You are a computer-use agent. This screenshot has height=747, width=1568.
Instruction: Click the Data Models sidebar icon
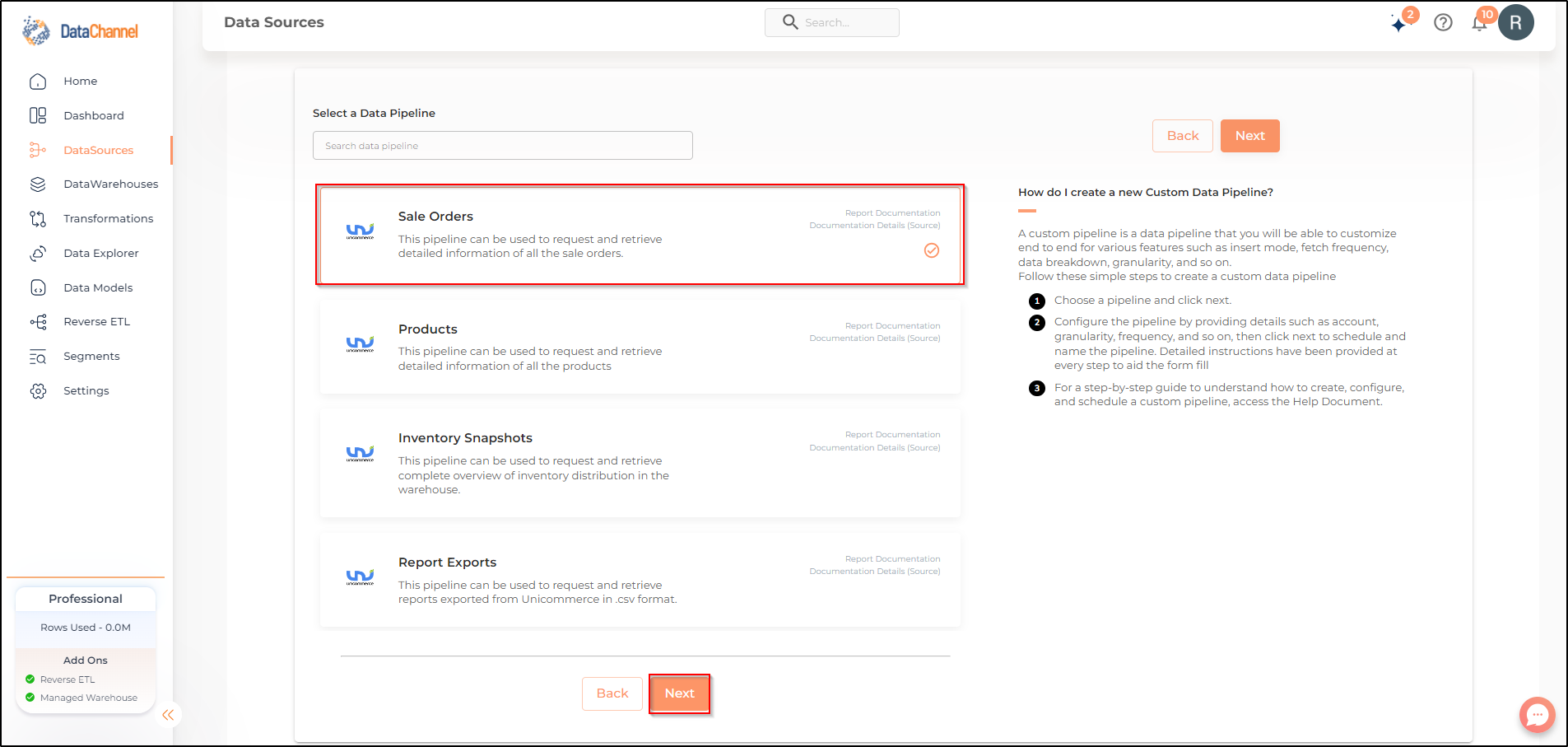(38, 287)
